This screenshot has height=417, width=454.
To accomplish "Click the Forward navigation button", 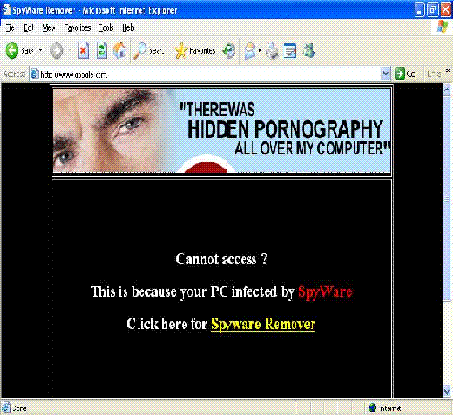I will 57,51.
